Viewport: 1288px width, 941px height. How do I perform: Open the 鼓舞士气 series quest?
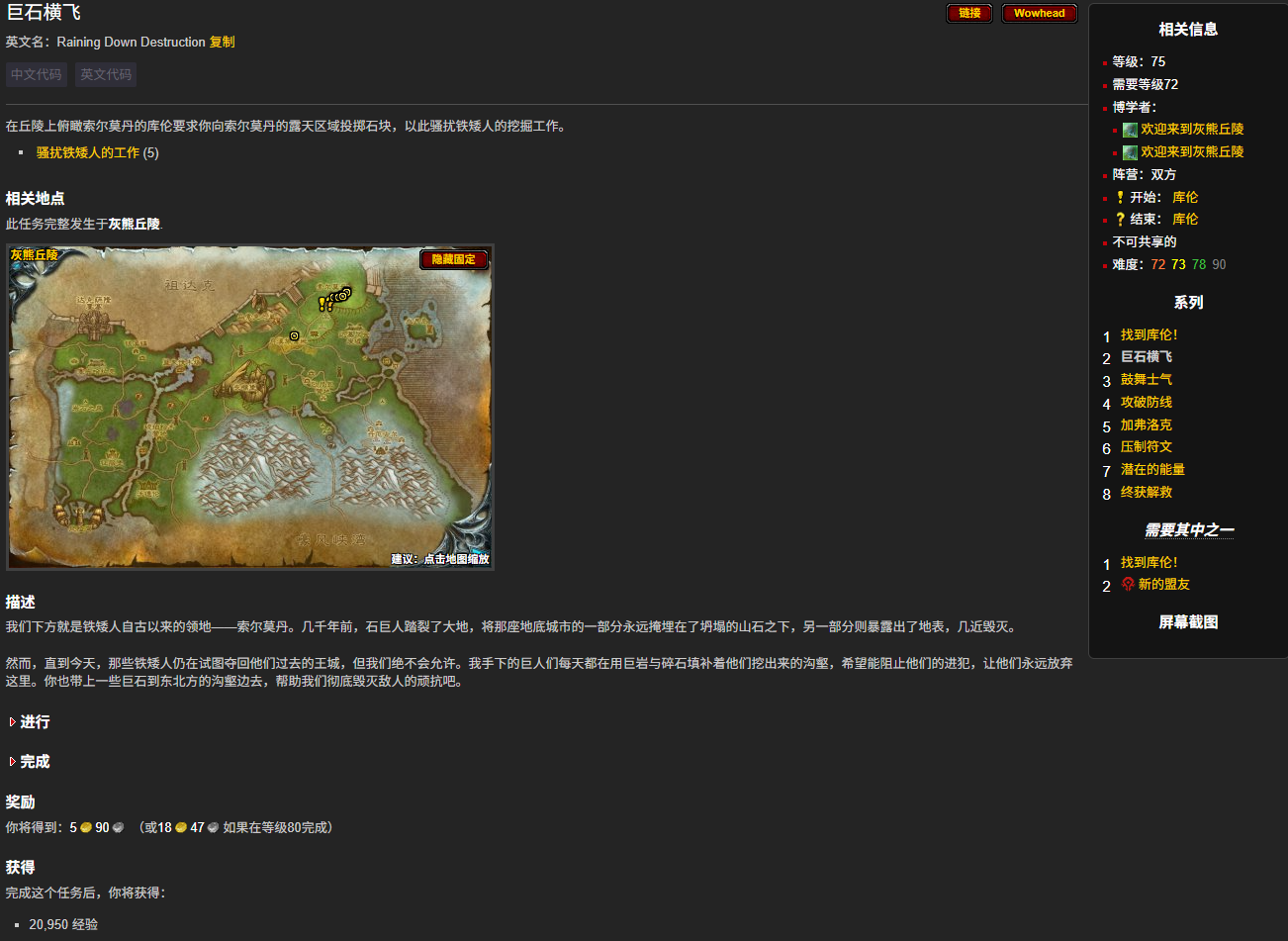1146,379
